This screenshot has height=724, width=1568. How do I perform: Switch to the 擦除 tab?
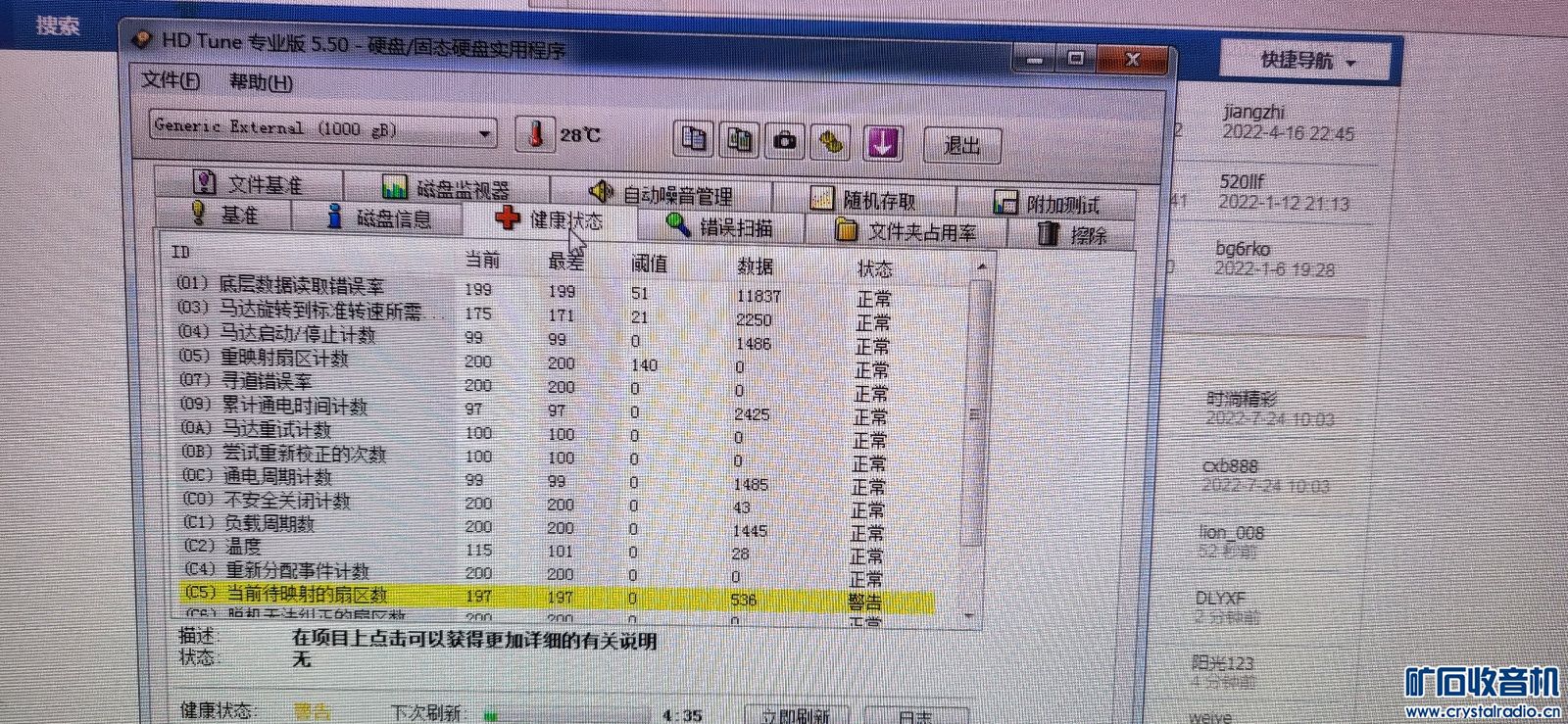1072,234
